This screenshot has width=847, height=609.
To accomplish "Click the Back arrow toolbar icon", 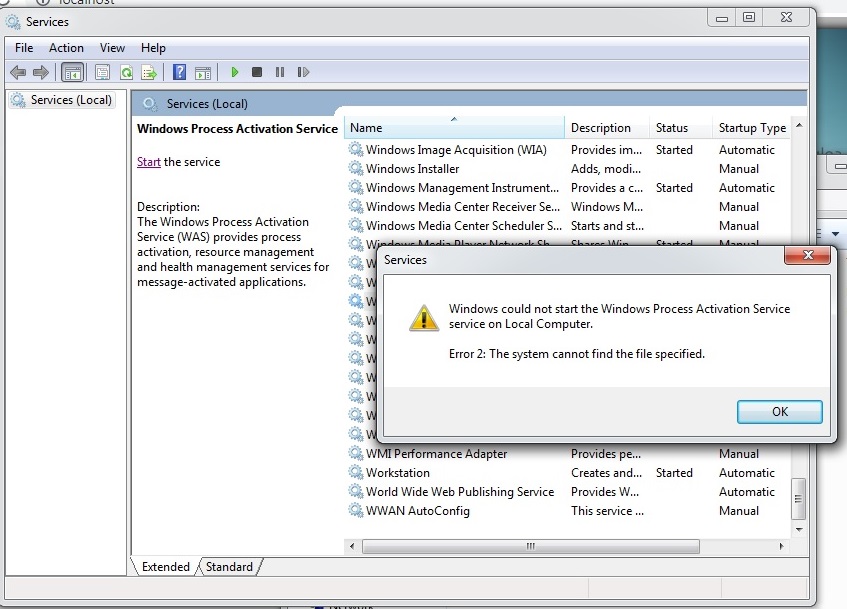I will tap(18, 72).
